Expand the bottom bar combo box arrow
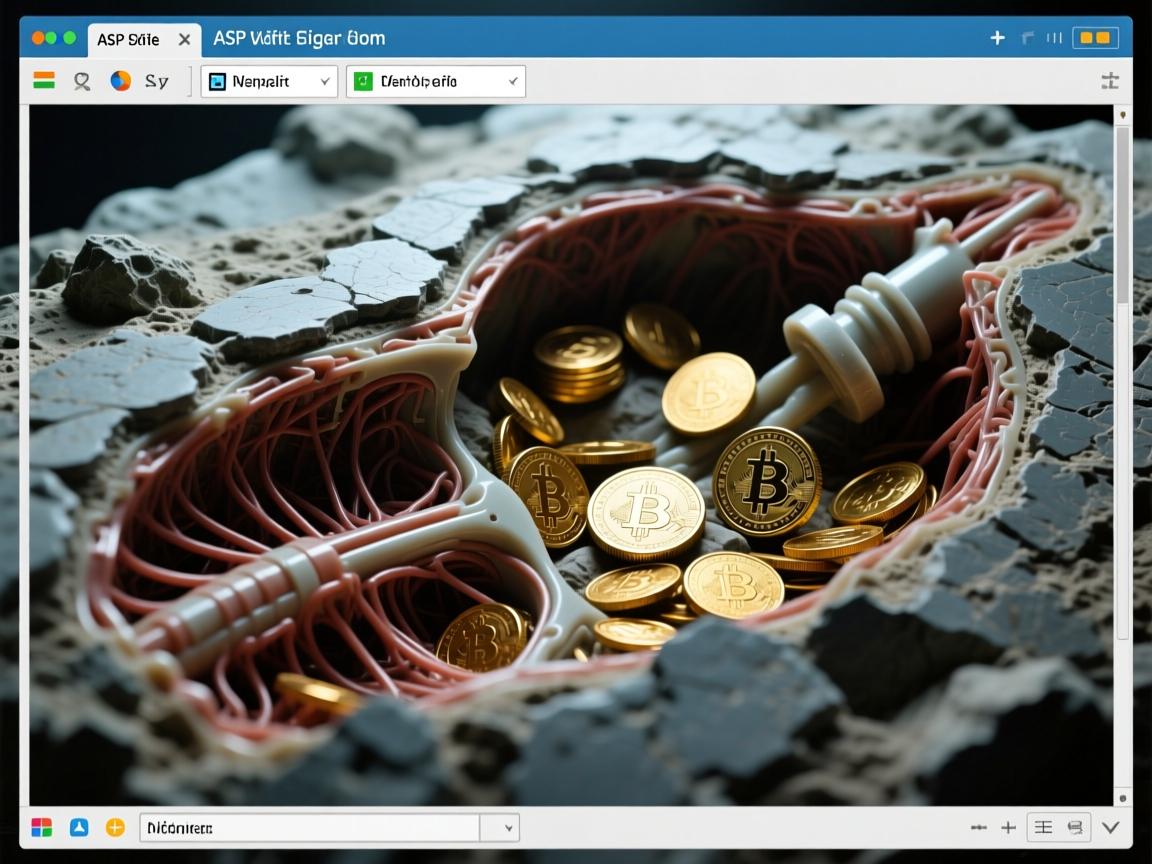The width and height of the screenshot is (1152, 864). pyautogui.click(x=509, y=828)
